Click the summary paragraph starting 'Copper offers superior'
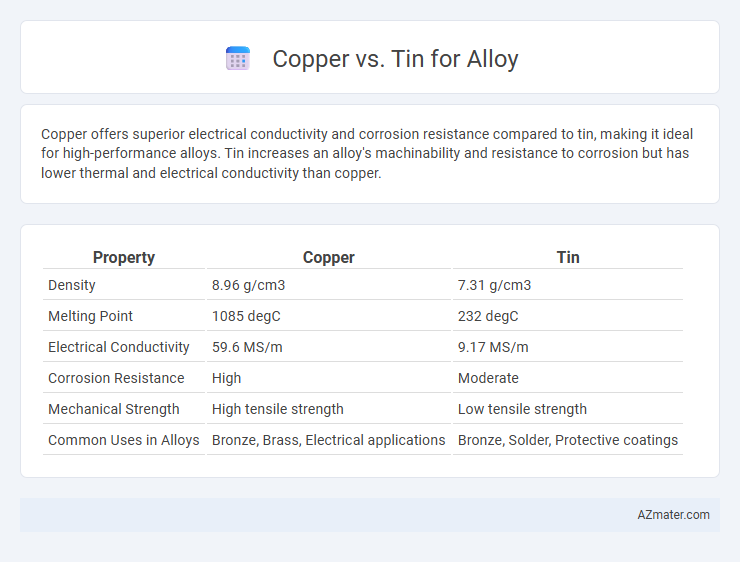Image resolution: width=740 pixels, height=562 pixels. coord(367,153)
